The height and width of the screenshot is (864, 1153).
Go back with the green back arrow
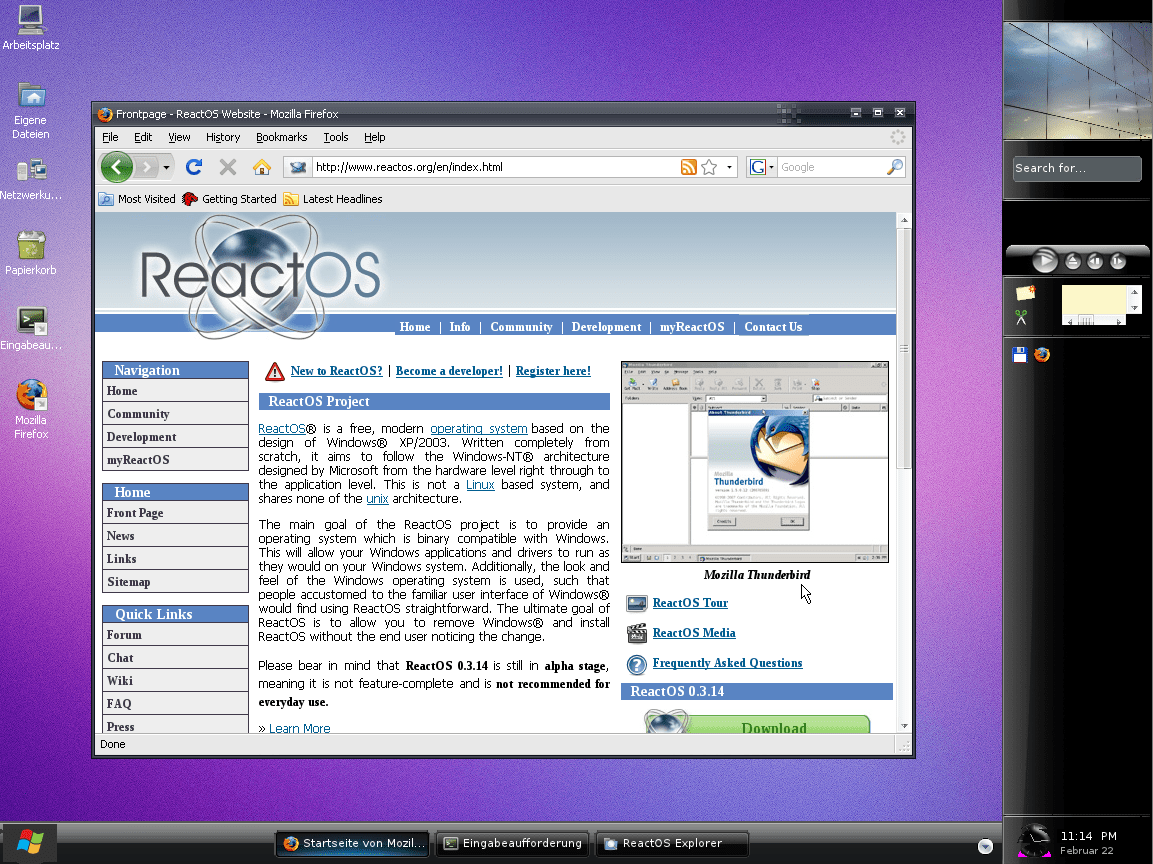click(116, 168)
